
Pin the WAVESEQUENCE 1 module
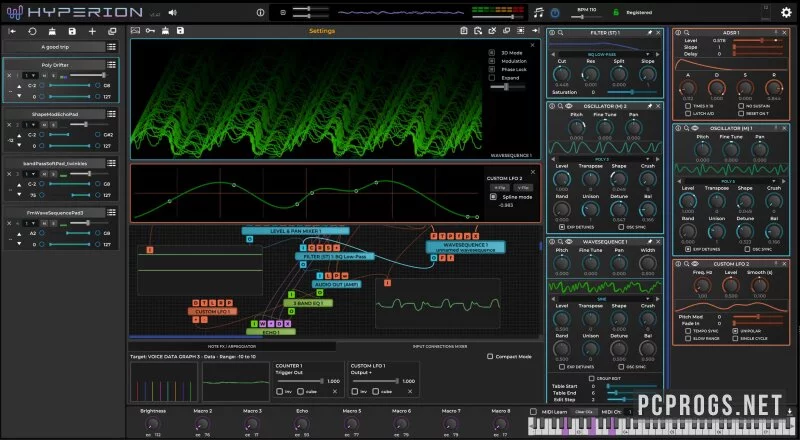[x=649, y=241]
